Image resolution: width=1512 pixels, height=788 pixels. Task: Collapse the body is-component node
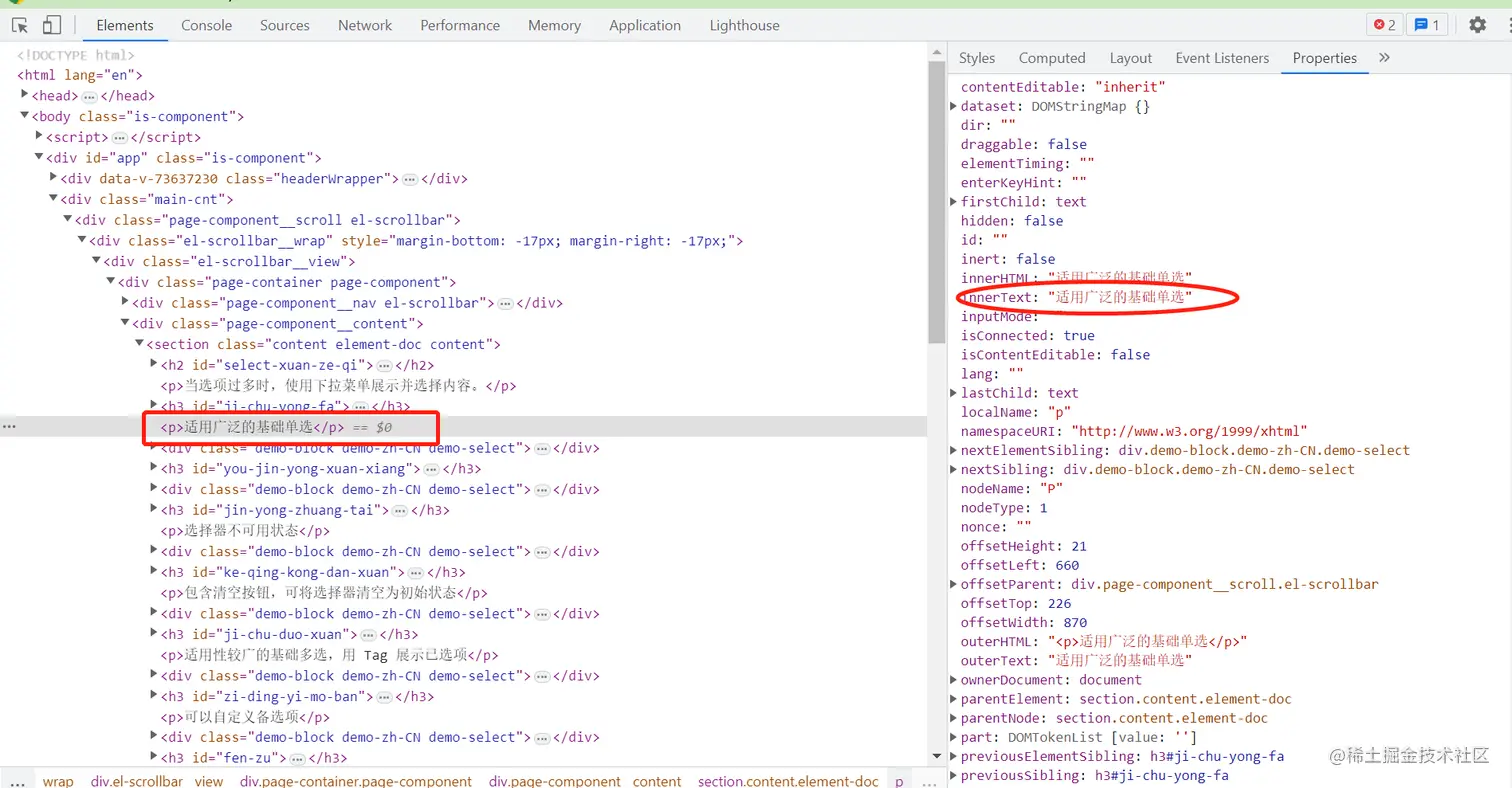24,116
